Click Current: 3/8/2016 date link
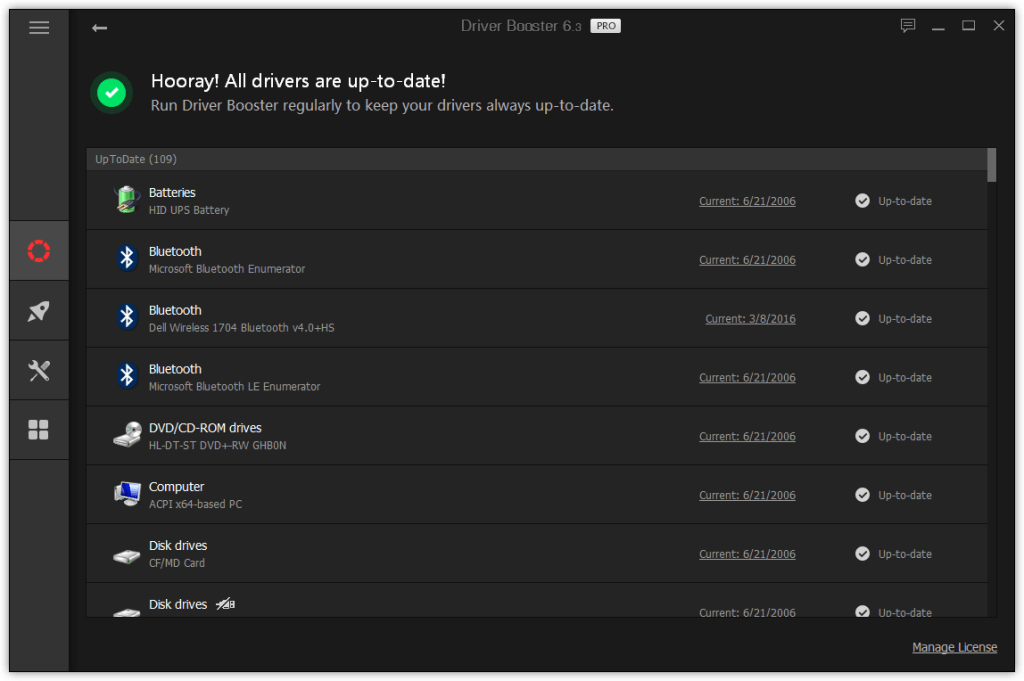 point(750,319)
